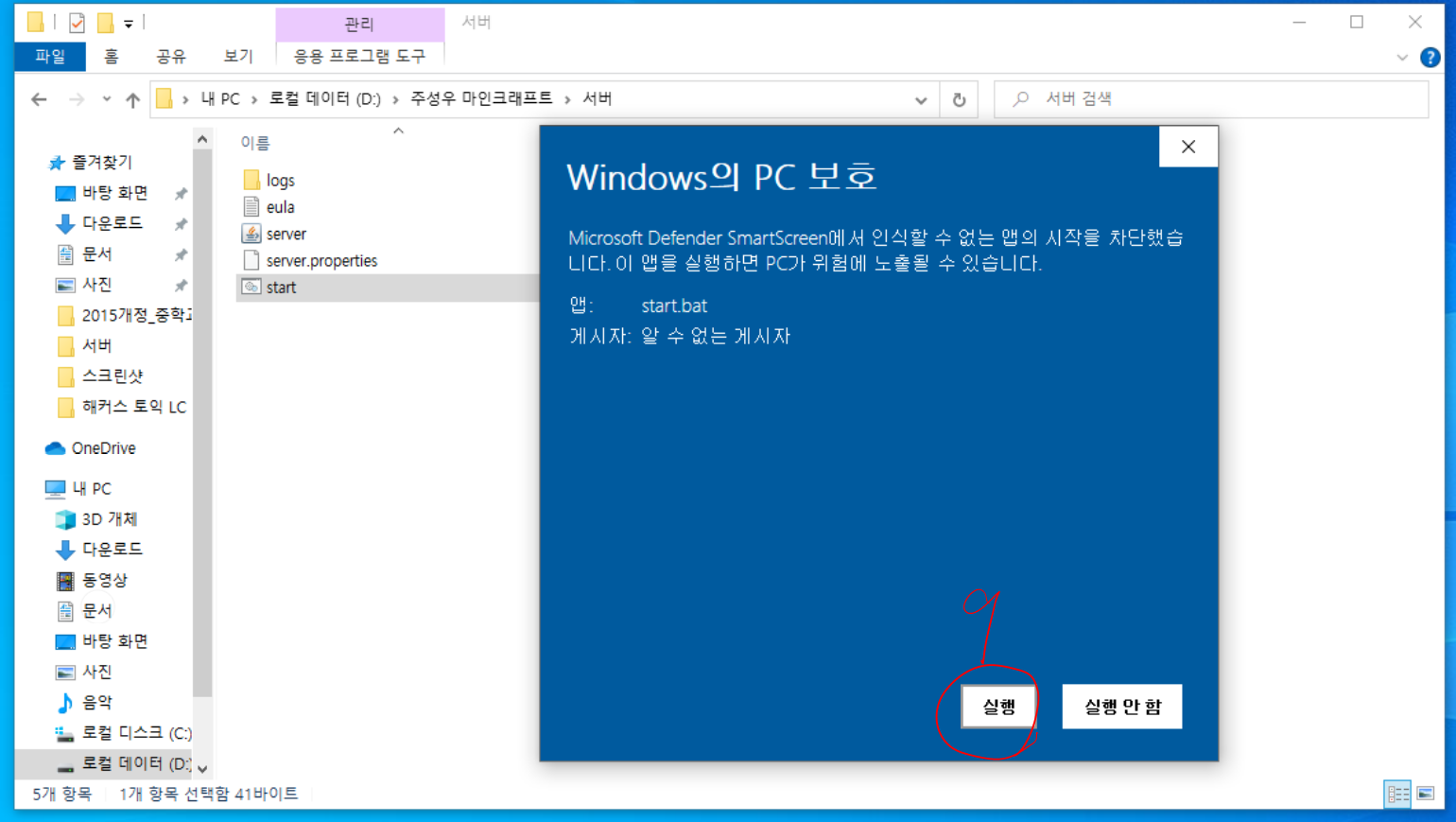
Task: Click 내 PC in the address breadcrumb
Action: click(220, 99)
